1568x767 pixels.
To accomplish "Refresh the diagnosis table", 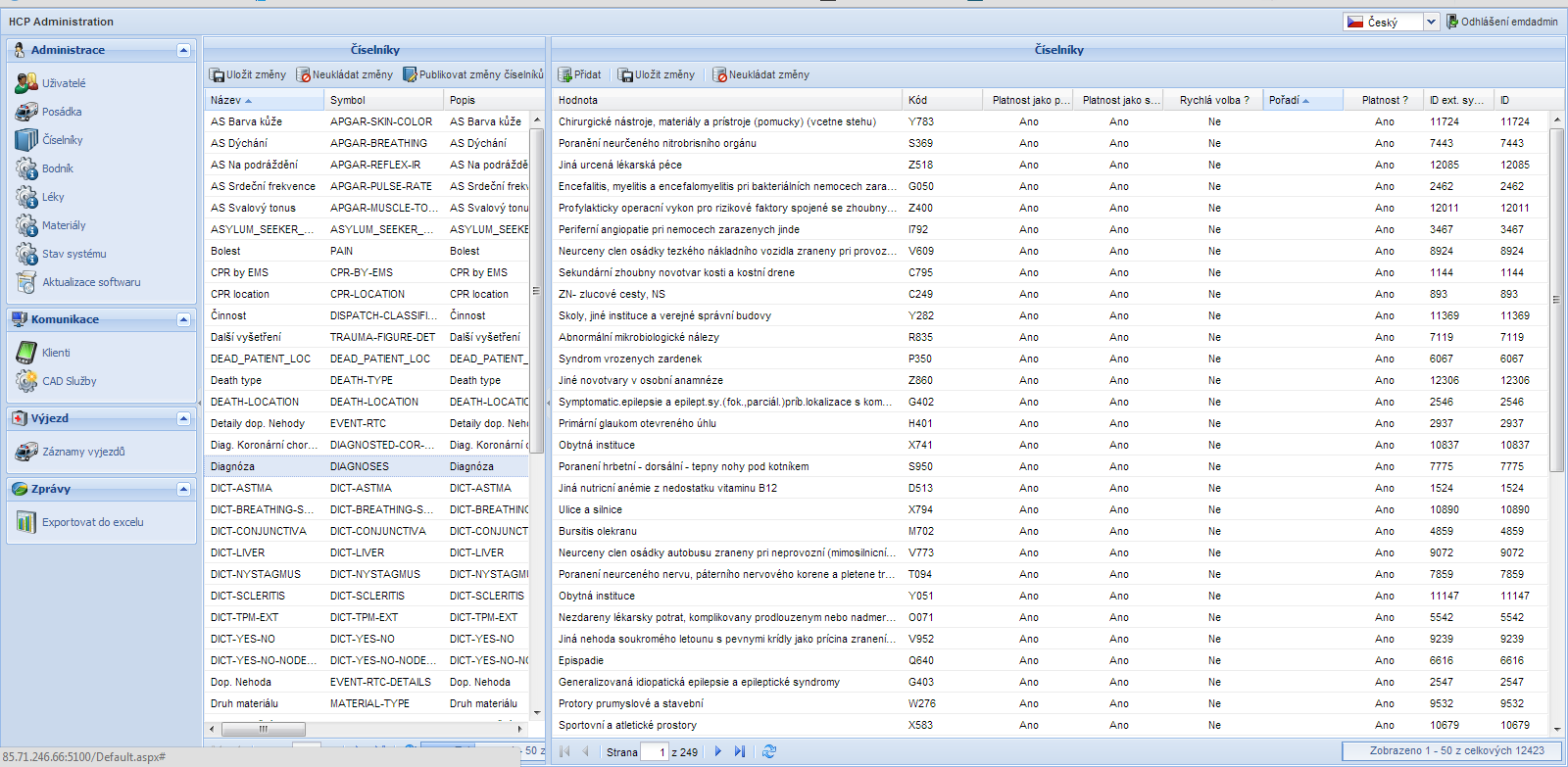I will [x=769, y=751].
